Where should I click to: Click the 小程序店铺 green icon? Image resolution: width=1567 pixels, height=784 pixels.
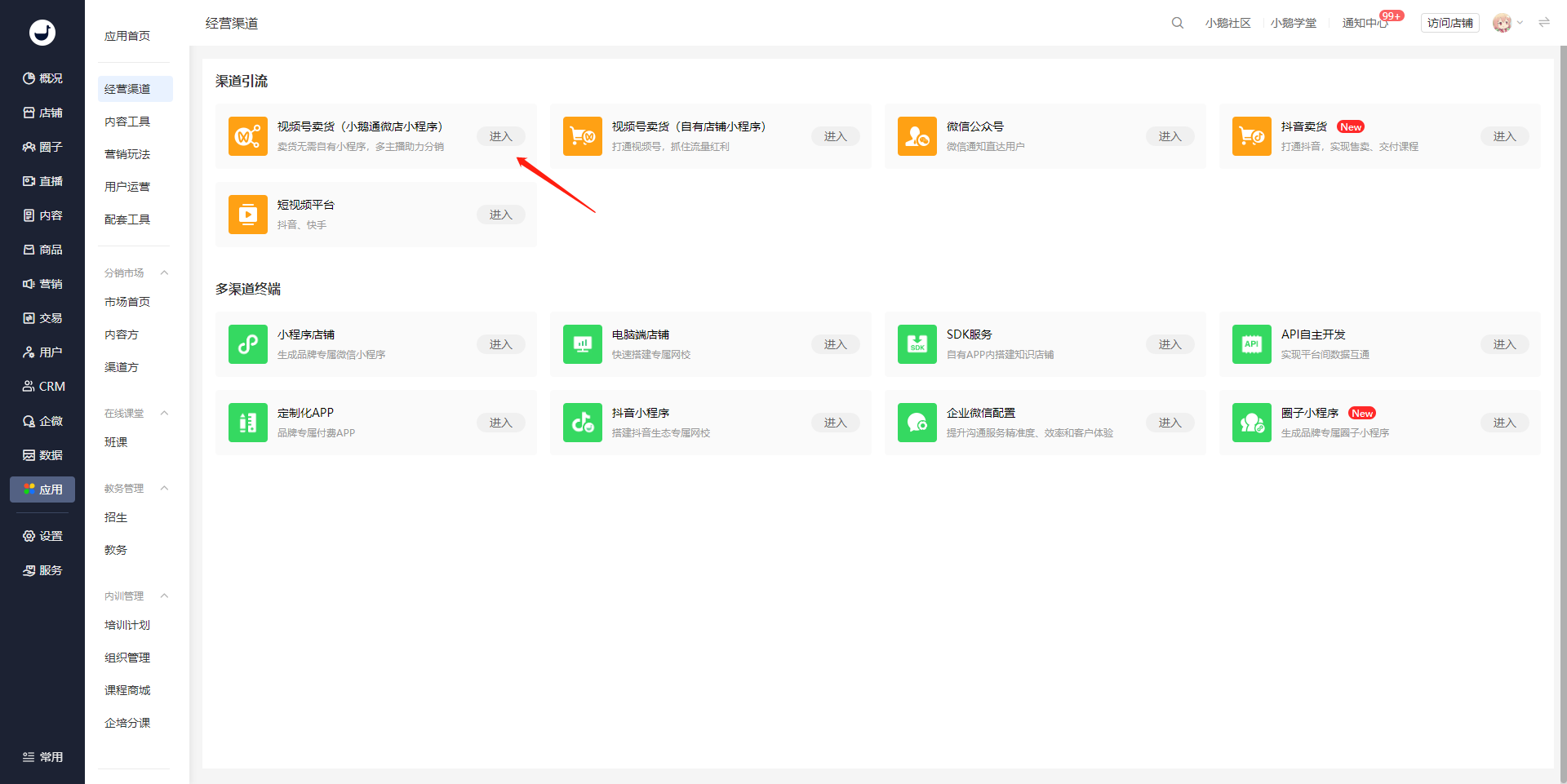coord(247,344)
